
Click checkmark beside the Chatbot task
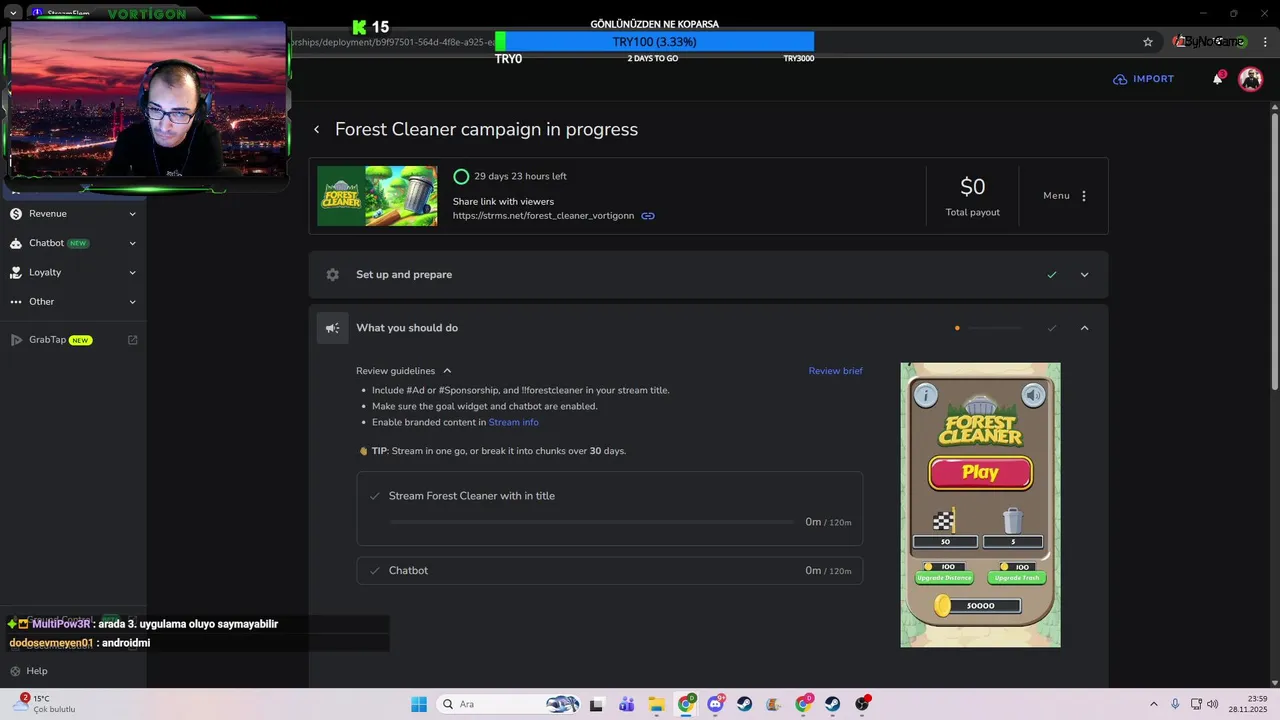pyautogui.click(x=374, y=571)
